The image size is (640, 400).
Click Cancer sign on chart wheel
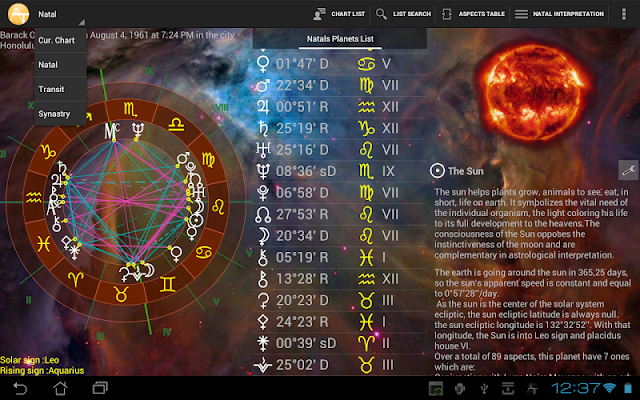pyautogui.click(x=203, y=252)
